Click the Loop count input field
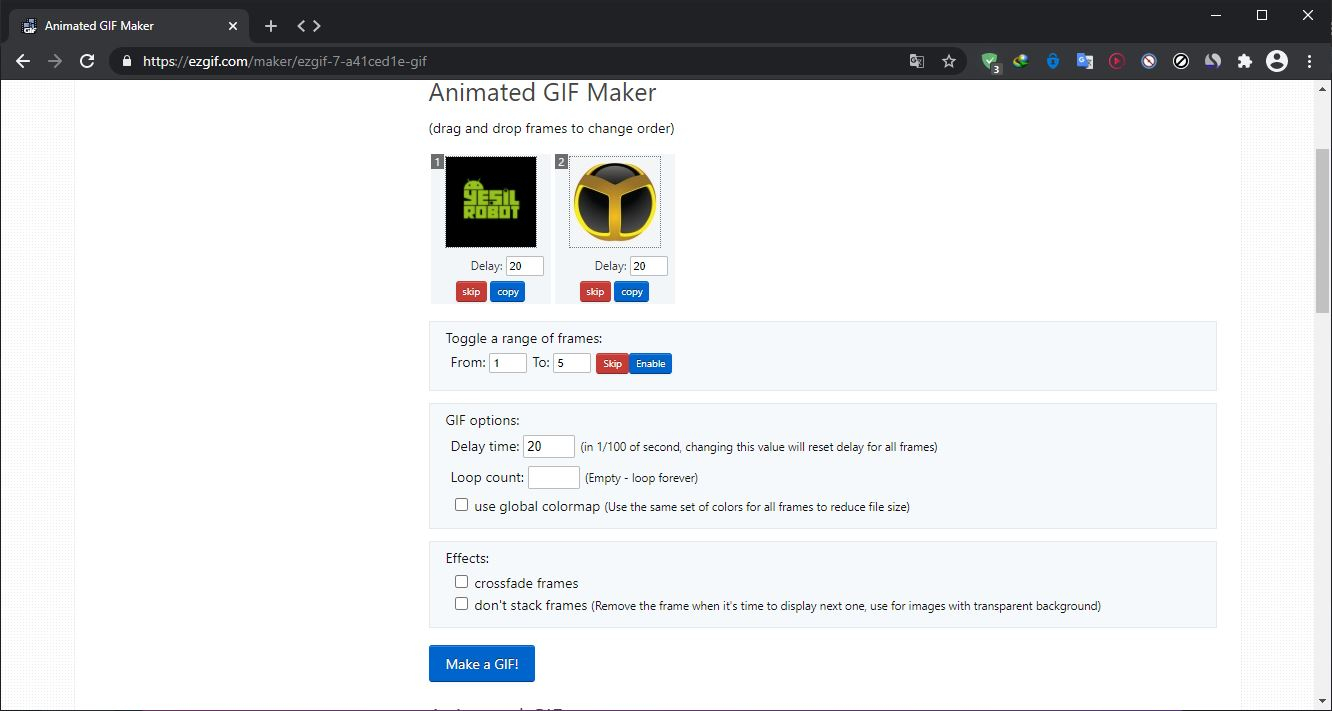This screenshot has width=1332, height=711. click(x=553, y=477)
